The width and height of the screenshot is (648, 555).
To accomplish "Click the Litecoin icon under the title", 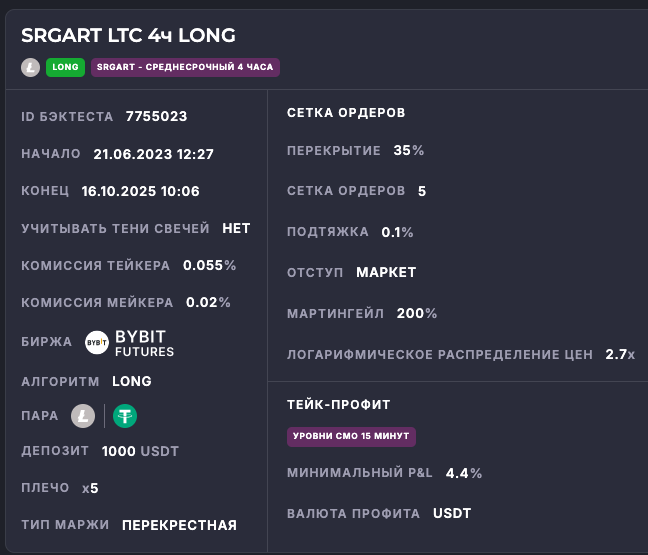I will (x=30, y=67).
